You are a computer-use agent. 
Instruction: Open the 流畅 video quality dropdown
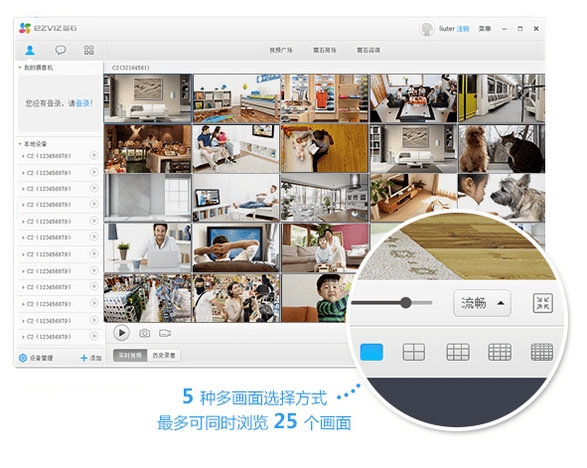click(482, 303)
